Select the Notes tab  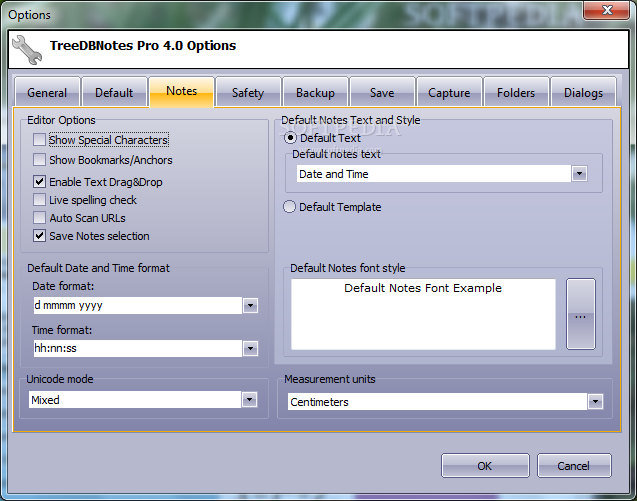click(182, 91)
